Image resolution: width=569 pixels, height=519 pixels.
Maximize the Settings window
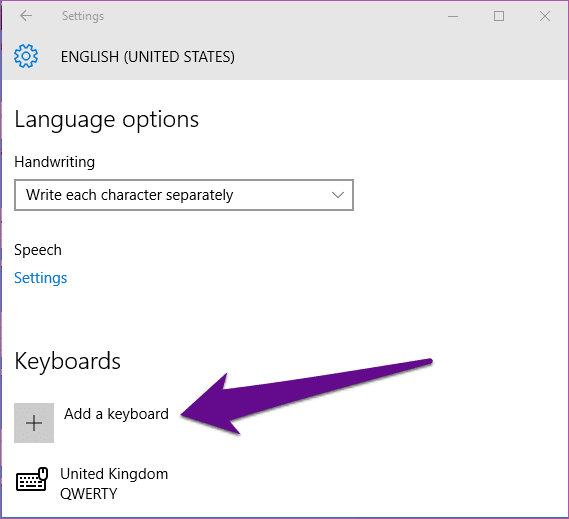tap(499, 16)
